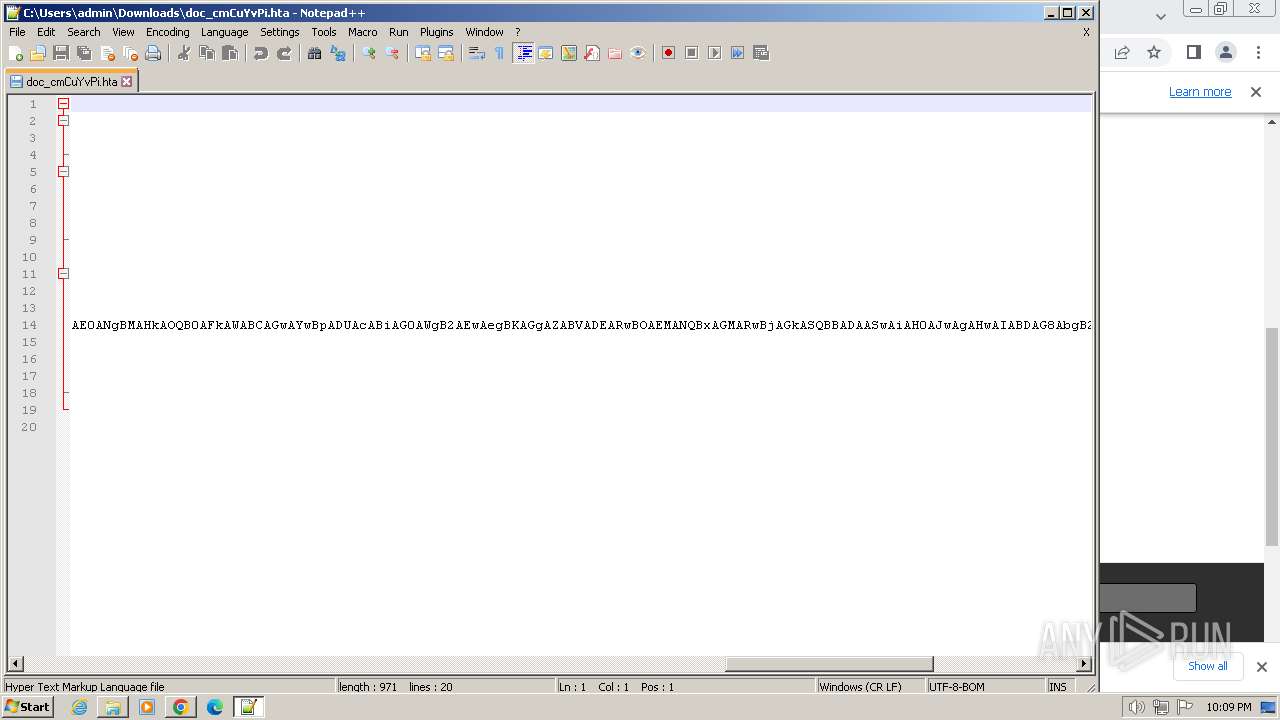Click the Copy toolbar icon
The height and width of the screenshot is (720, 1280).
tap(207, 53)
